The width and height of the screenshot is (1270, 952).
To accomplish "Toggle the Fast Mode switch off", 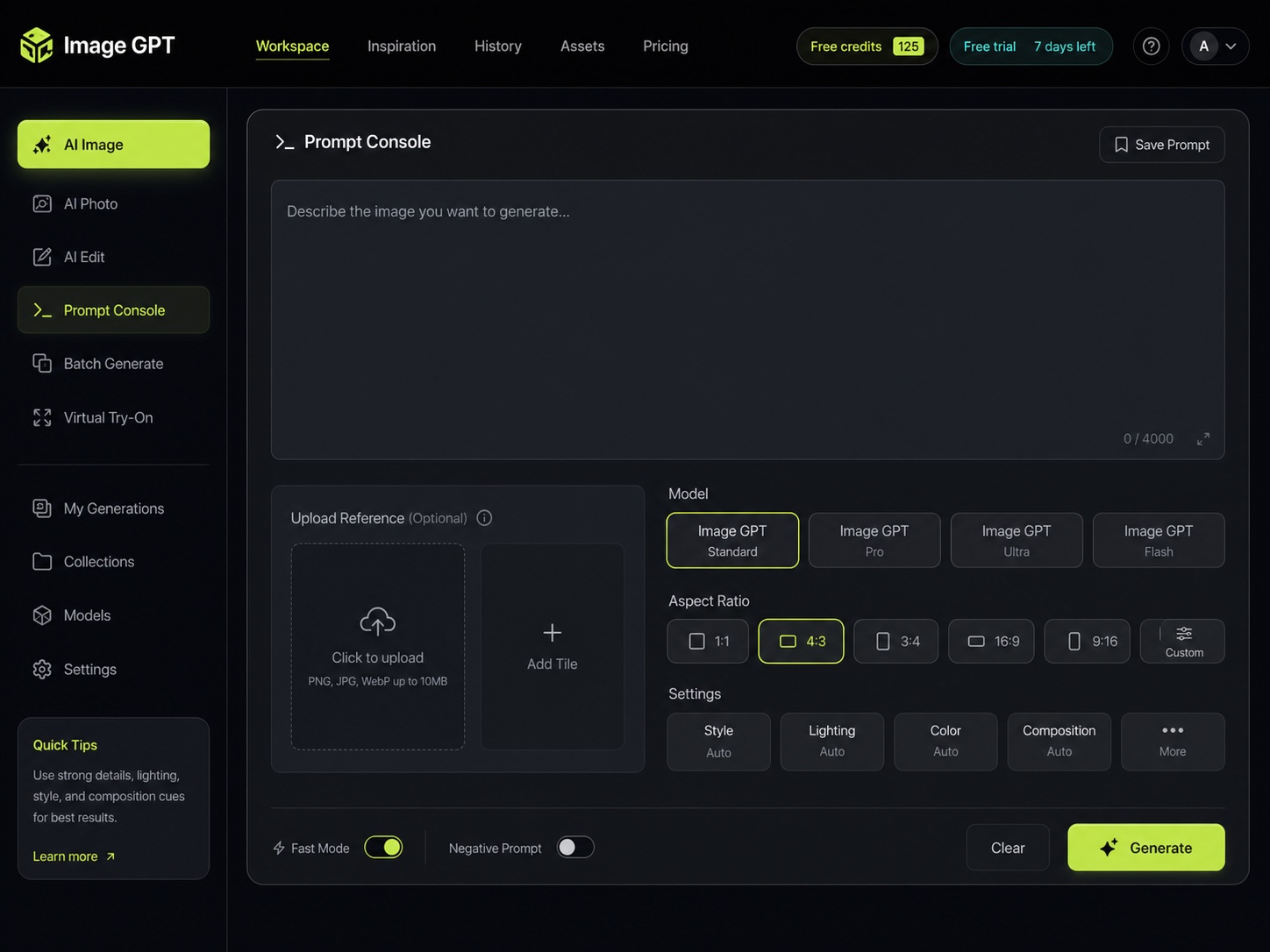I will [x=383, y=847].
